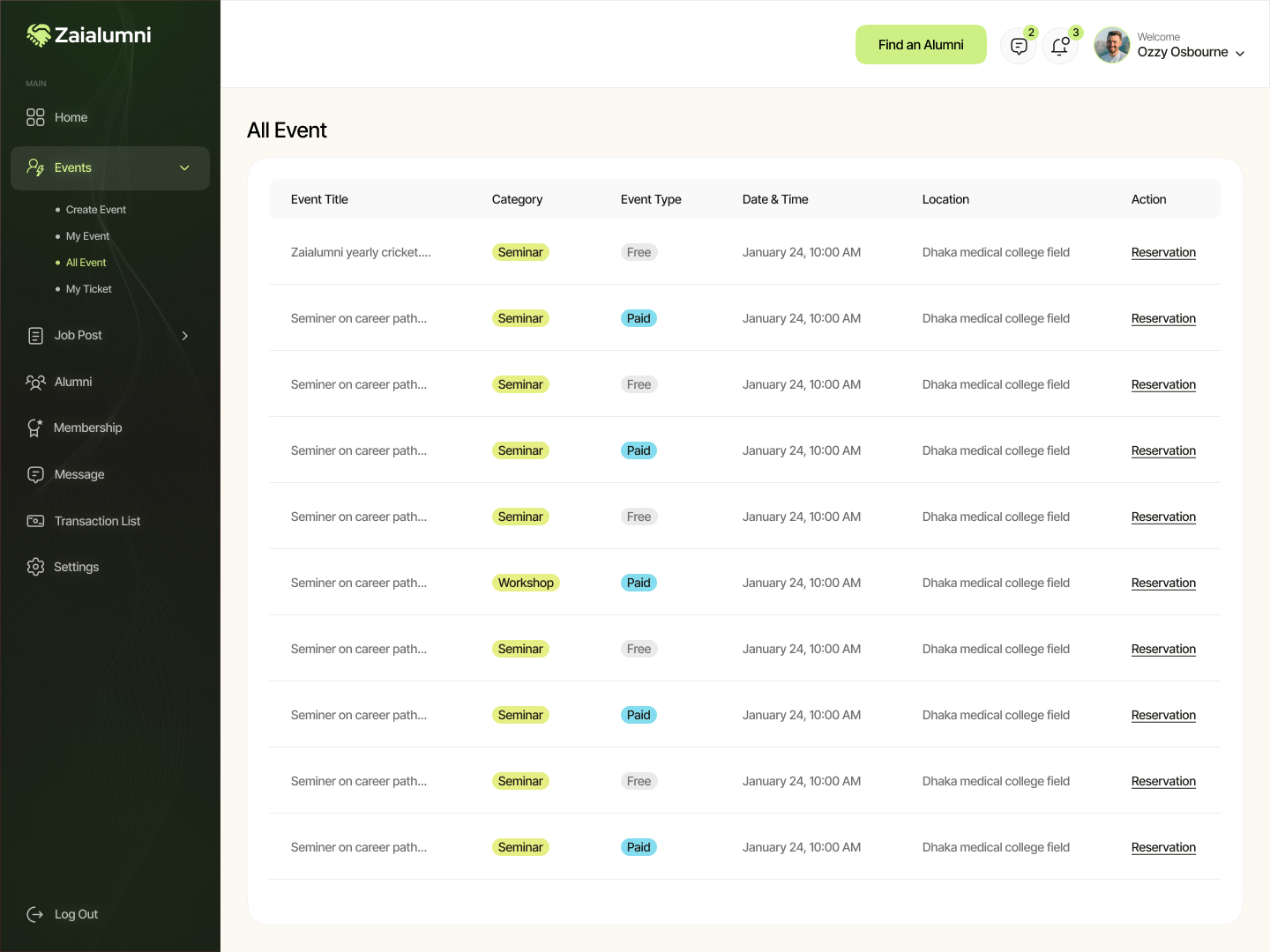Expand the Job Post section

click(x=184, y=336)
